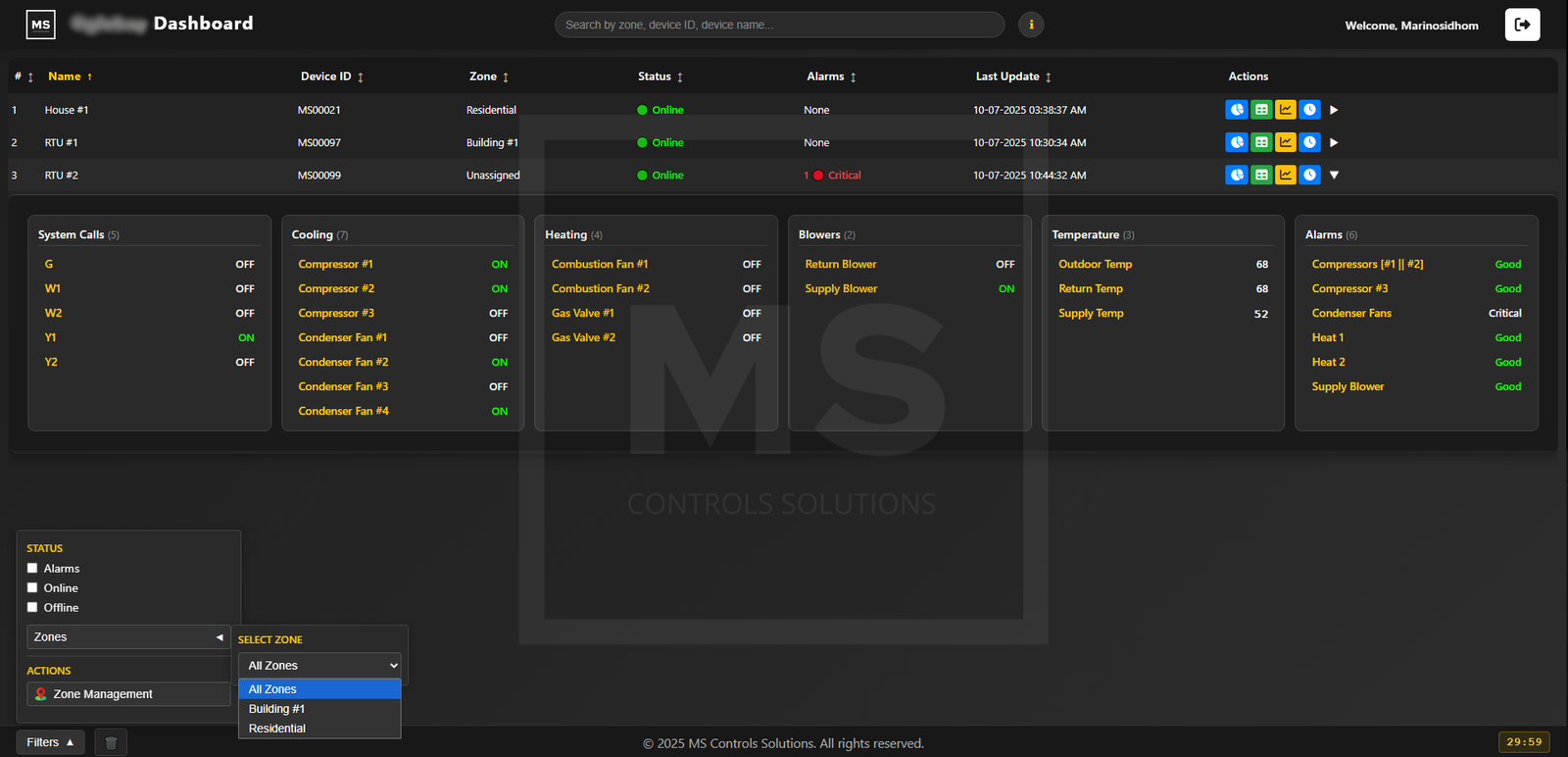Select All Zones option in list
Screen dimensions: 1568x757
click(319, 689)
